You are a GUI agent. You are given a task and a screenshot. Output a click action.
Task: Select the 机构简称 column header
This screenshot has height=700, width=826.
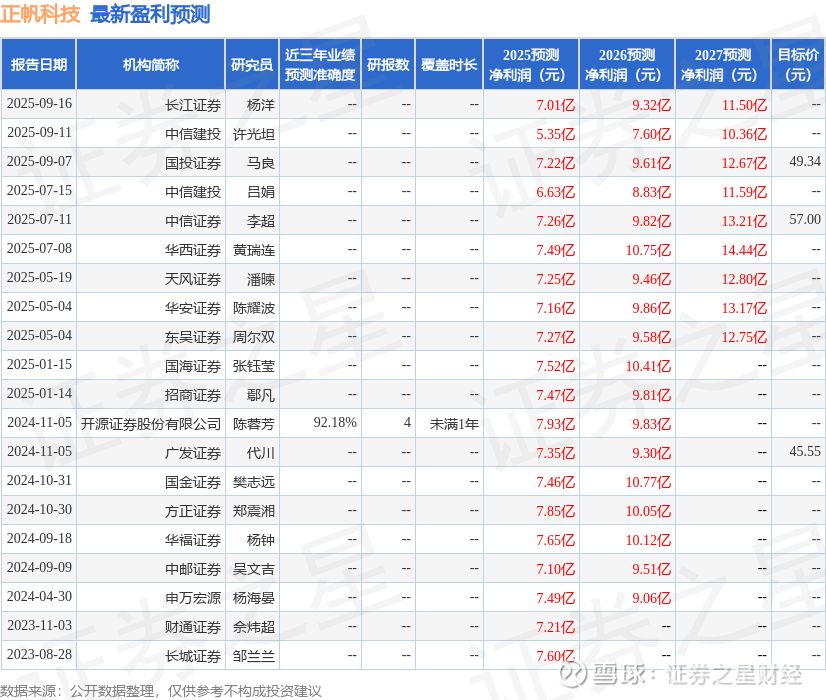click(x=151, y=64)
